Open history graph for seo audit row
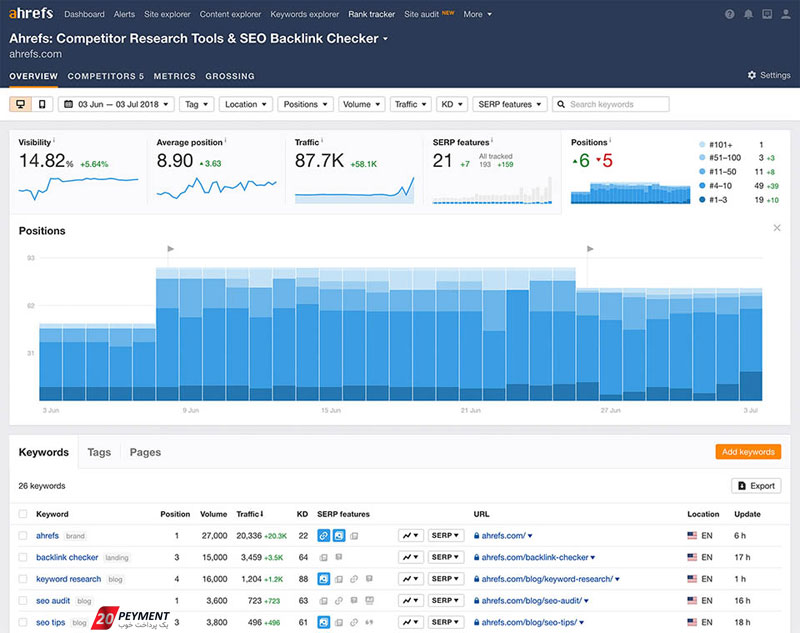The width and height of the screenshot is (800, 633). [410, 600]
